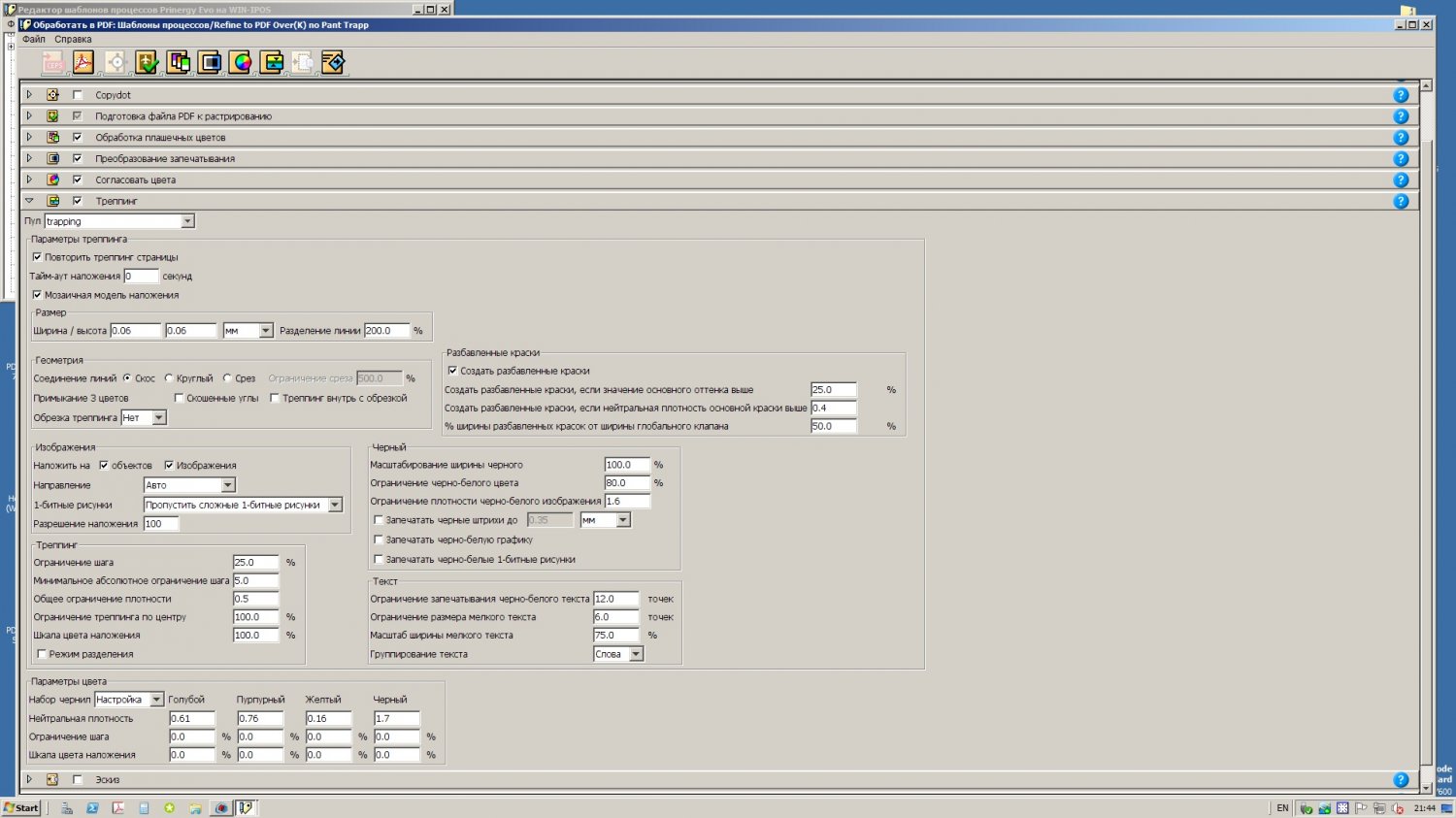Screen dimensions: 1456x818
Task: Click the Copydot row section icon
Action: (x=52, y=95)
